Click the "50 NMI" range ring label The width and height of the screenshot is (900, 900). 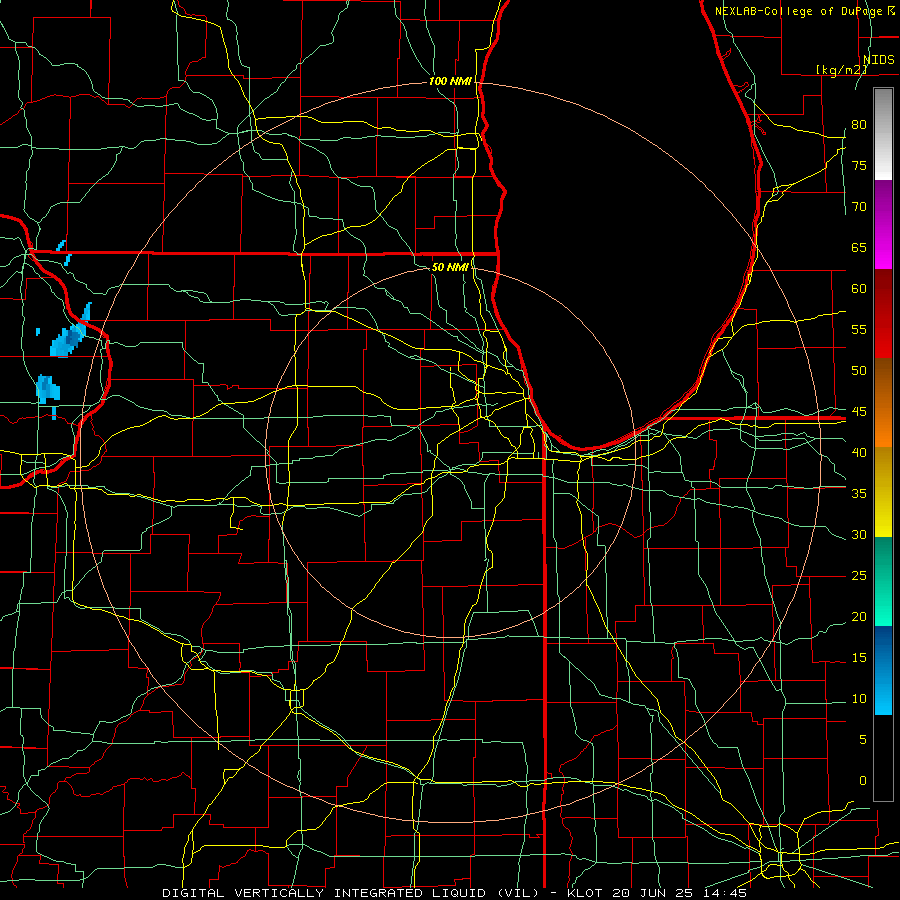[x=451, y=267]
